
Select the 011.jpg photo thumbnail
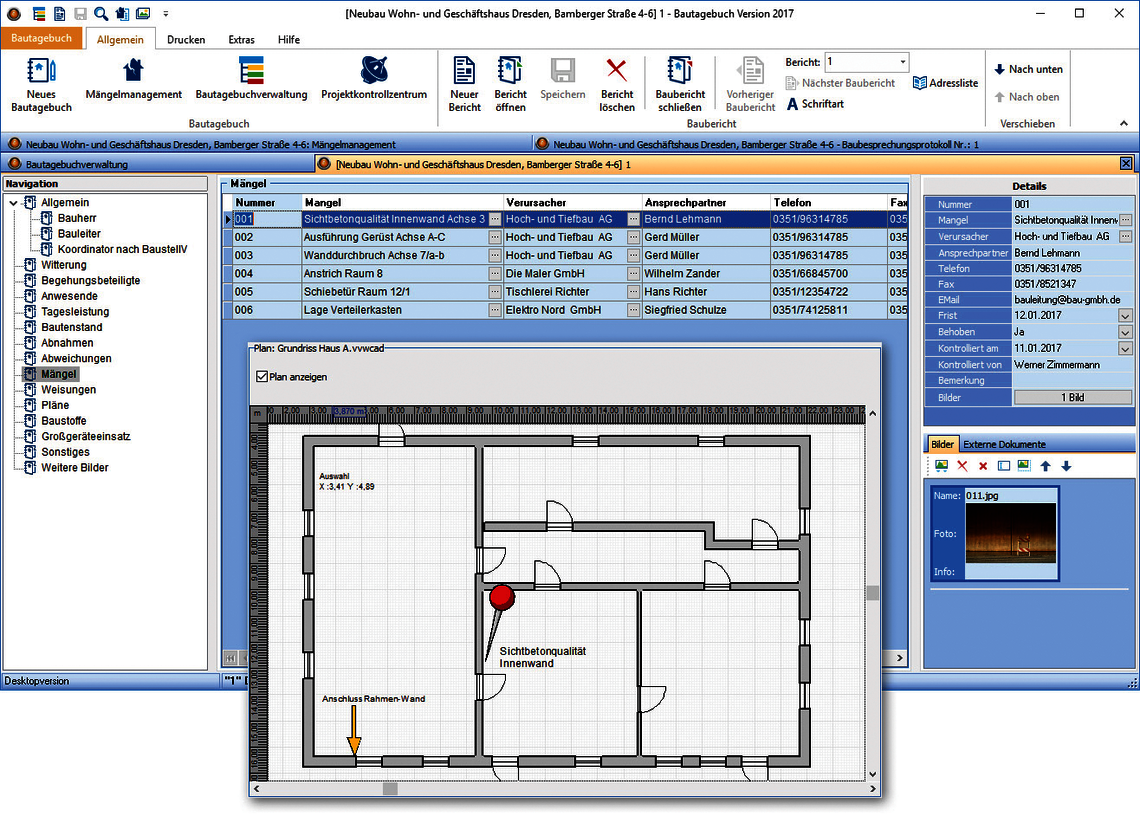(1011, 534)
